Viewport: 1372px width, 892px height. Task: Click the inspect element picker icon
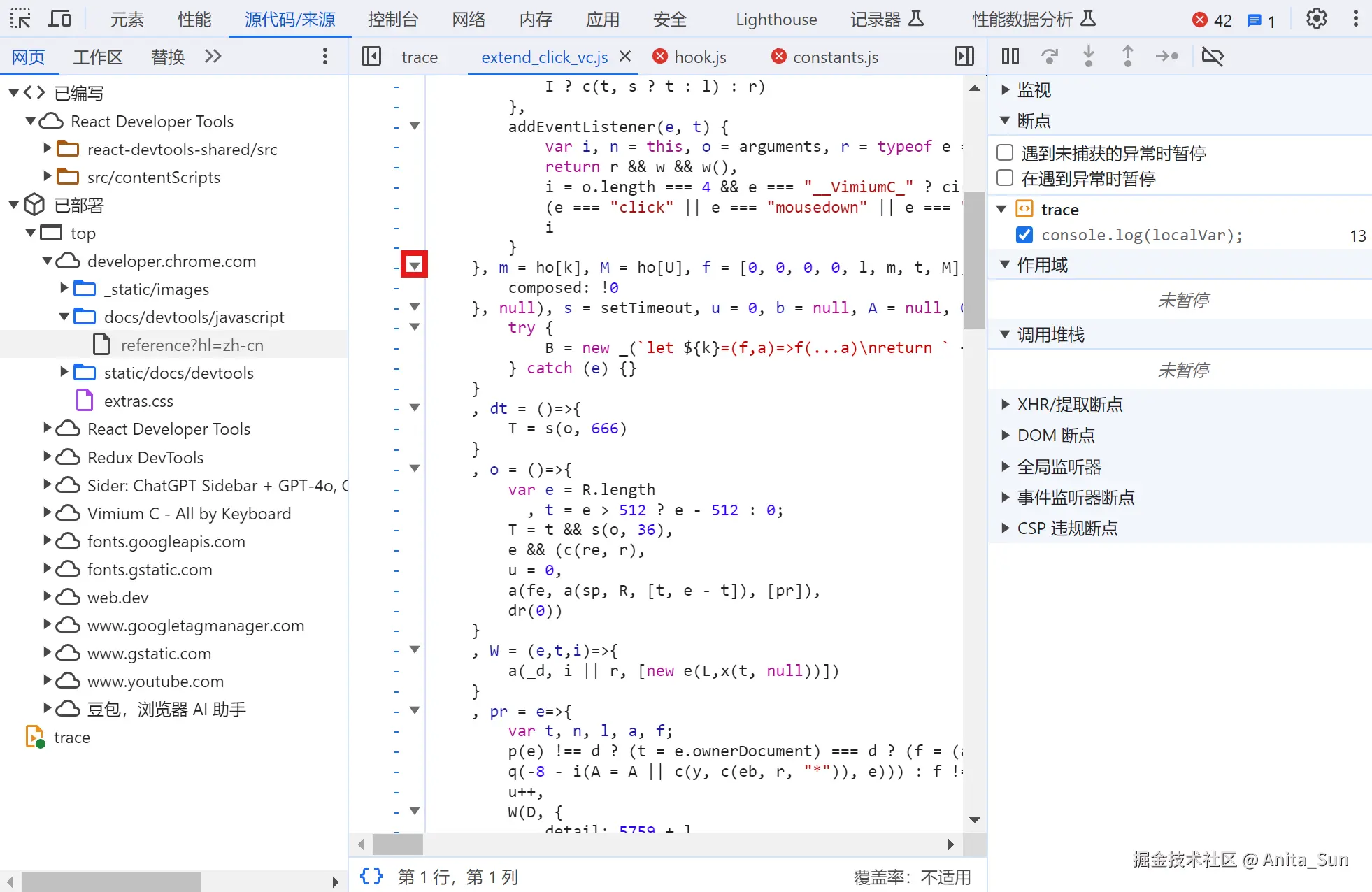click(20, 19)
